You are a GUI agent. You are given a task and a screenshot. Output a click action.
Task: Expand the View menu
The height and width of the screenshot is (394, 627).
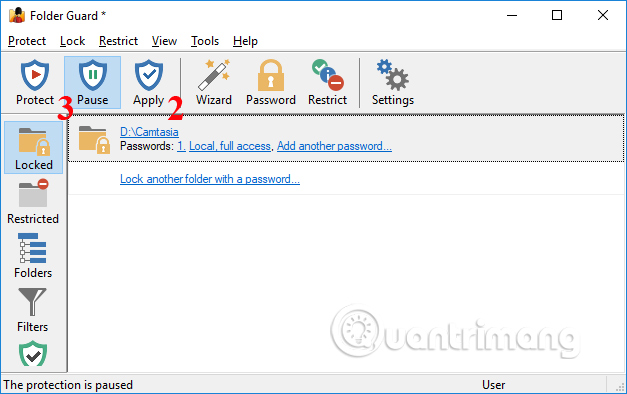click(164, 41)
